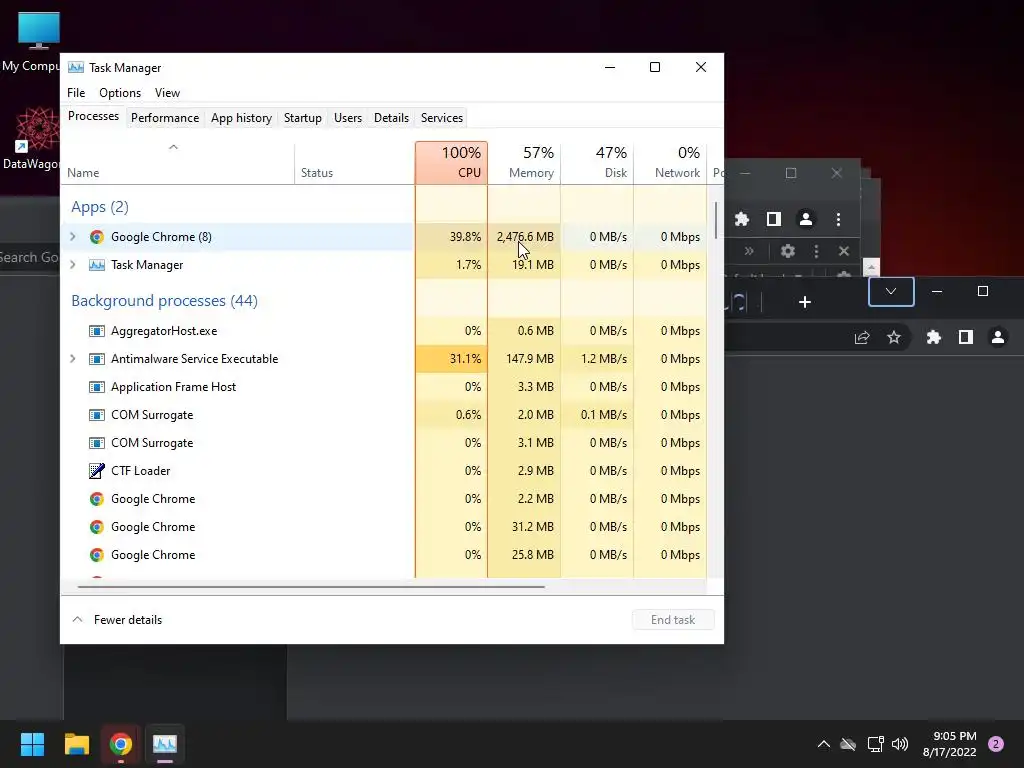Click the Application Frame Host icon
This screenshot has height=768, width=1024.
97,387
